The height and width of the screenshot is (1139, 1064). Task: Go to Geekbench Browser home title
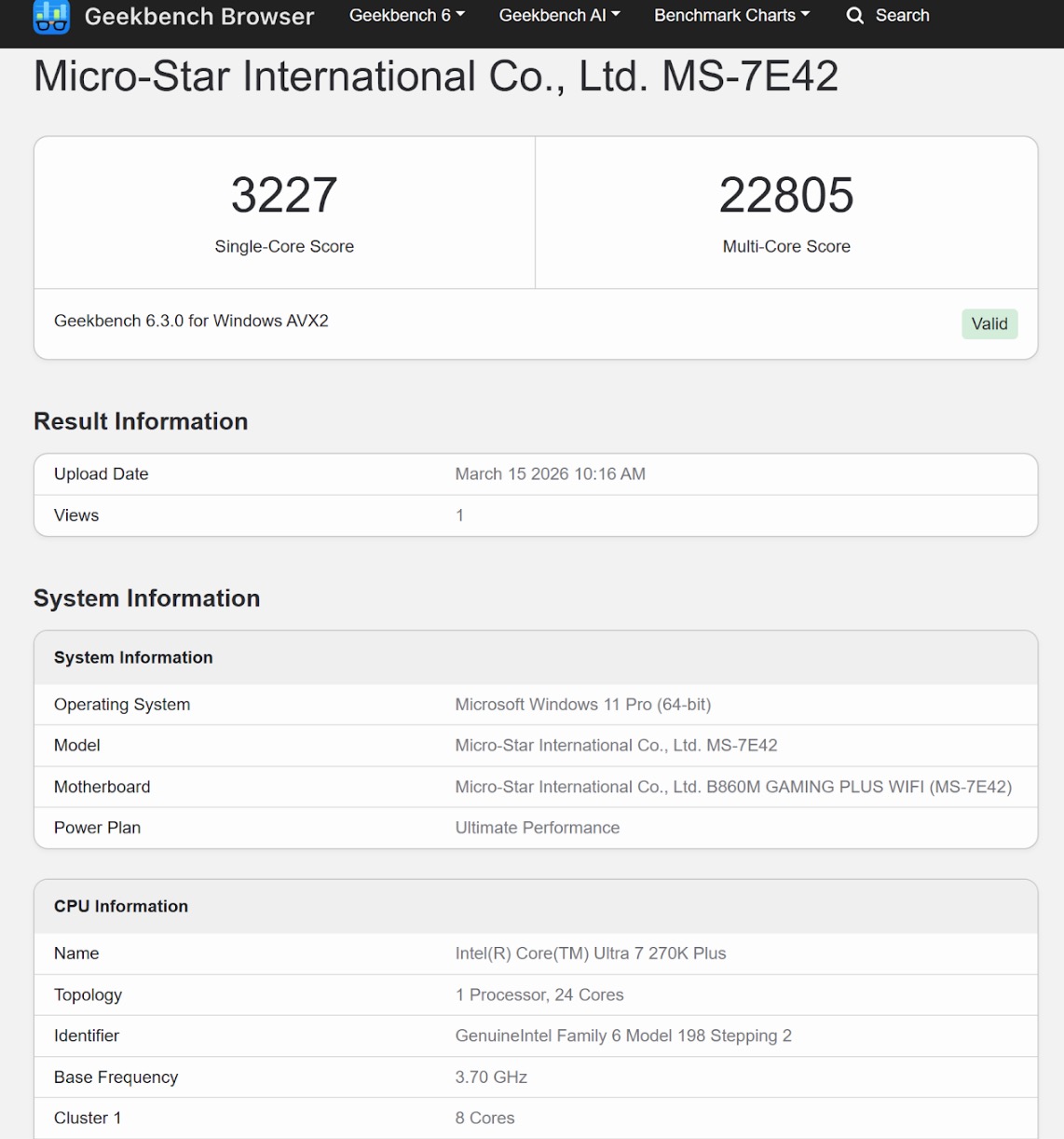click(198, 17)
